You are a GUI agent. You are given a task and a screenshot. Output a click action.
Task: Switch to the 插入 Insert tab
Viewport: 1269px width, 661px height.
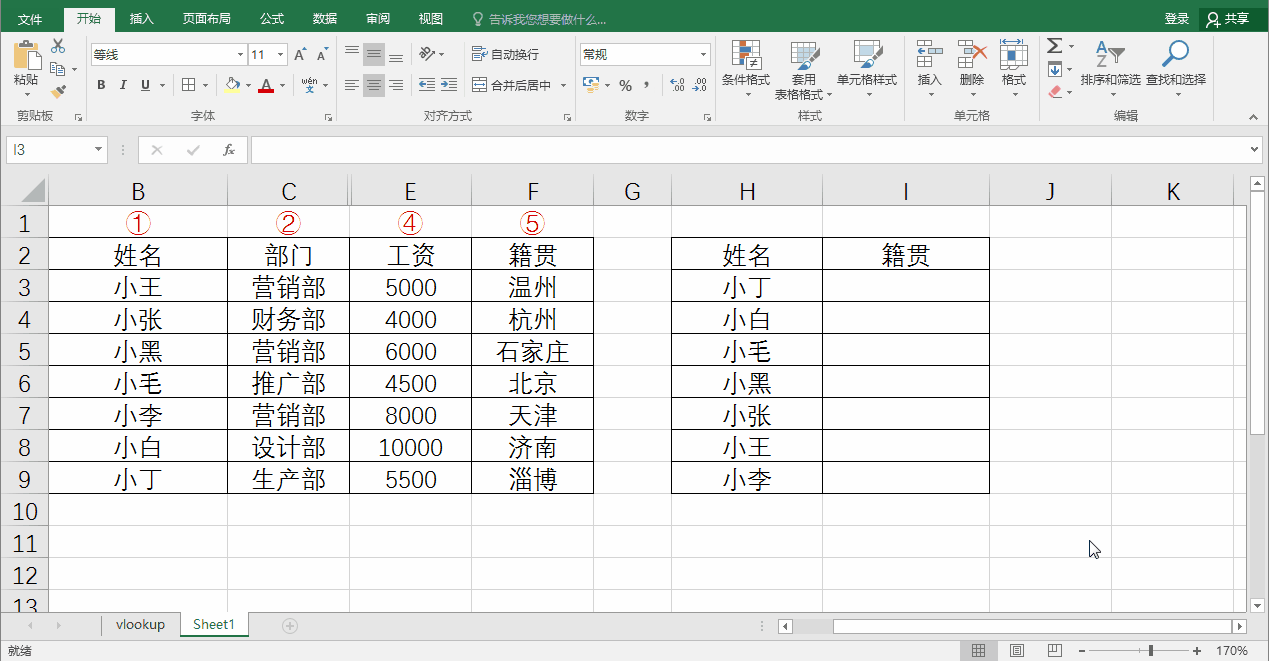142,19
